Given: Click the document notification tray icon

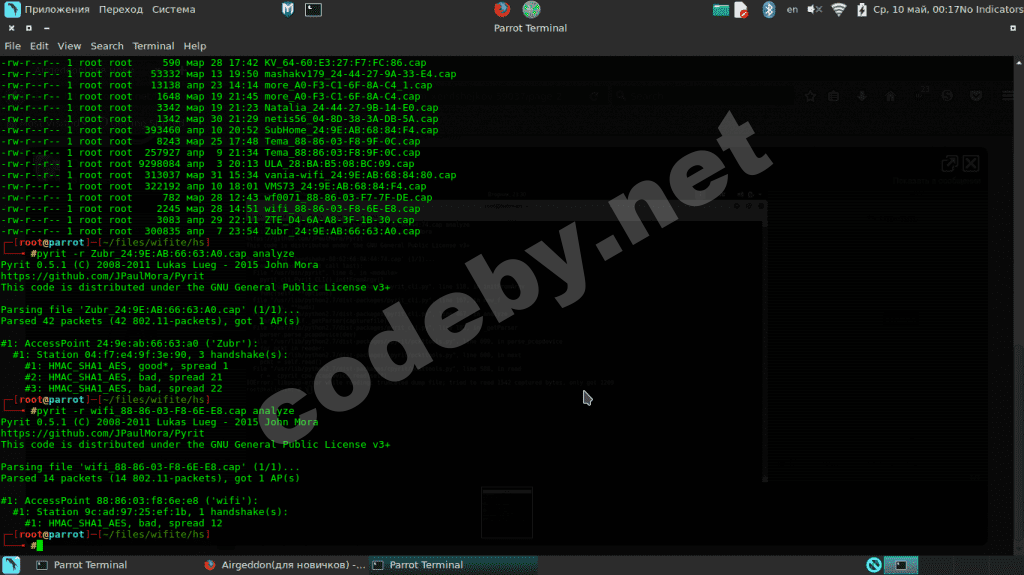Looking at the screenshot, I should coord(741,10).
